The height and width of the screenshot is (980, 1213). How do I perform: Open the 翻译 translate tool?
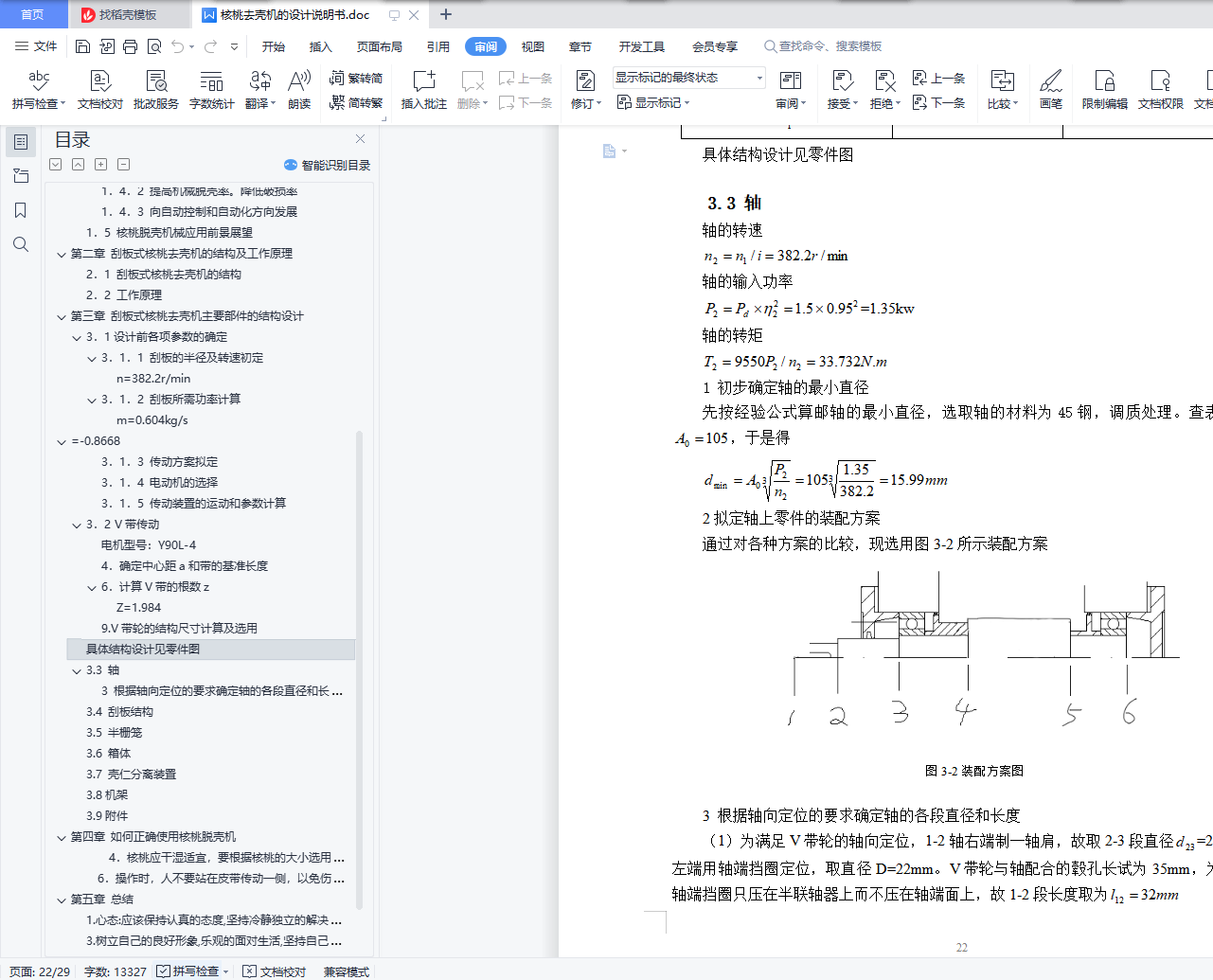point(260,90)
